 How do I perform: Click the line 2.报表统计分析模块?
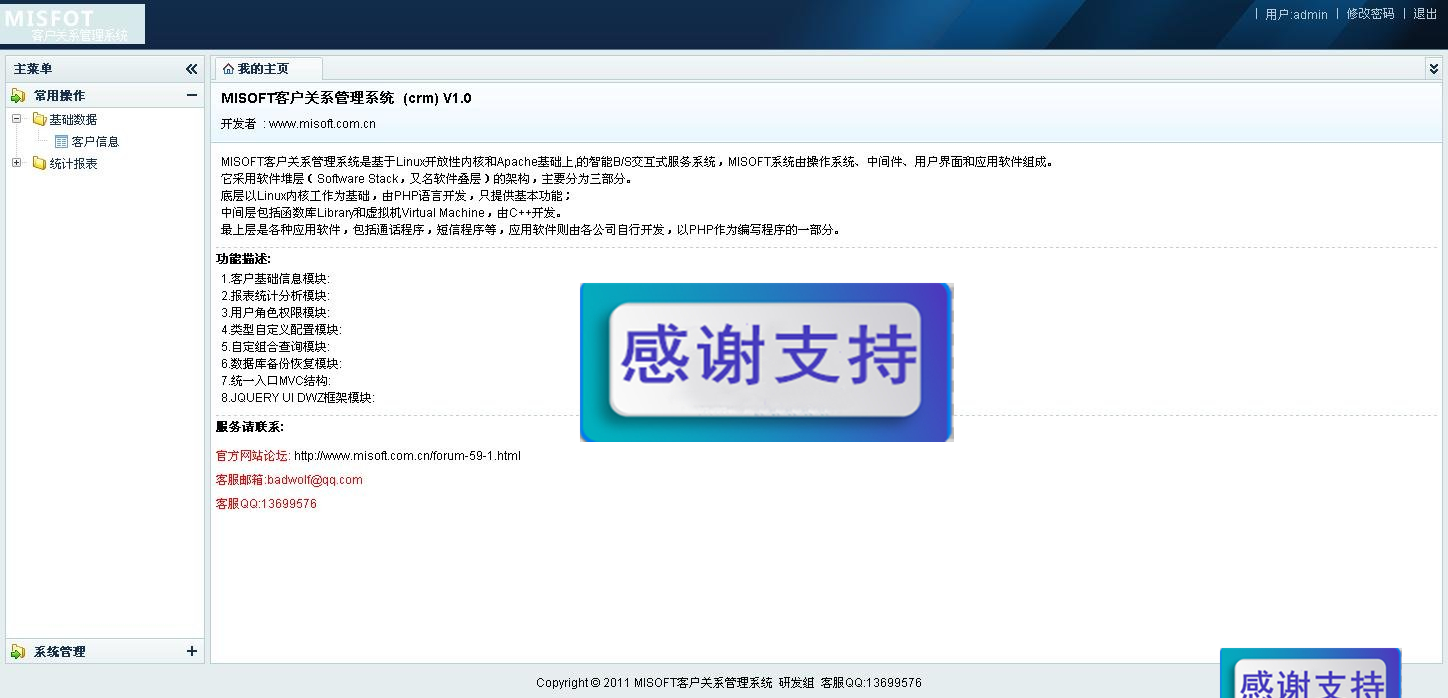coord(275,296)
